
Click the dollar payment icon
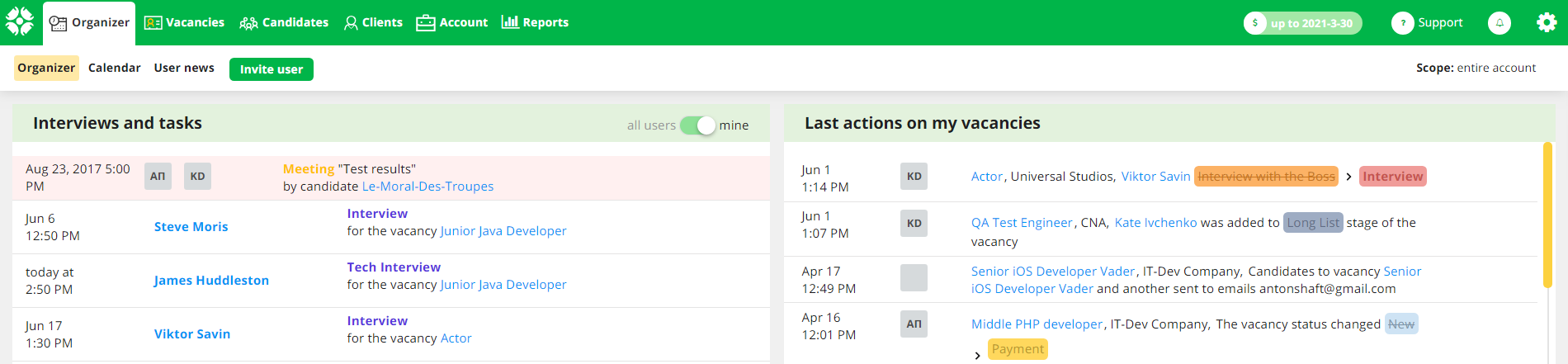coord(1255,23)
